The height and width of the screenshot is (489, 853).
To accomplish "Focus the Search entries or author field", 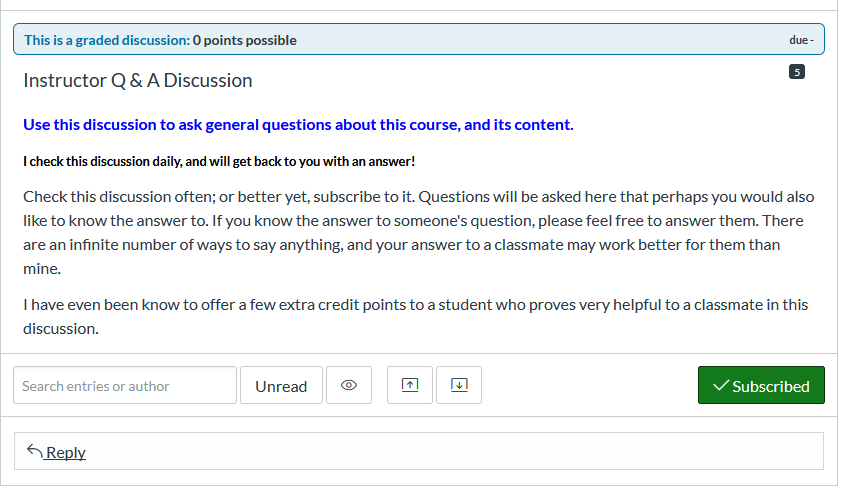I will coord(125,386).
